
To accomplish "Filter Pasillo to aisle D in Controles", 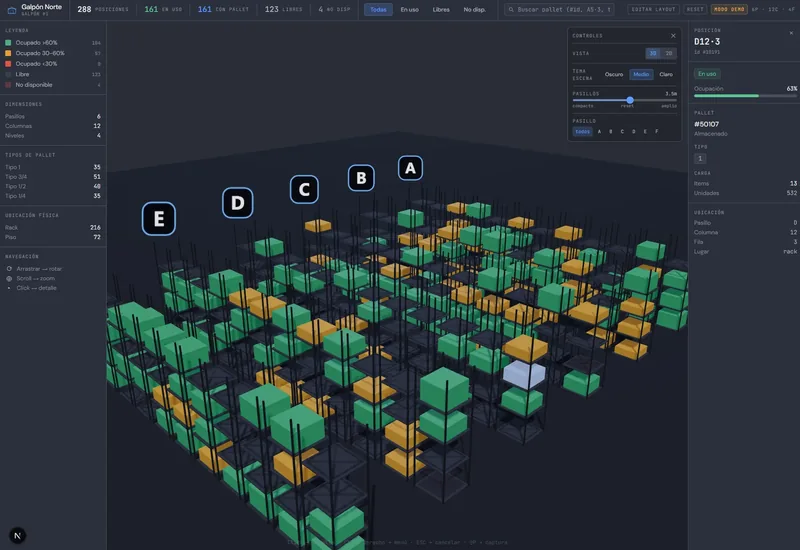I will pyautogui.click(x=634, y=132).
